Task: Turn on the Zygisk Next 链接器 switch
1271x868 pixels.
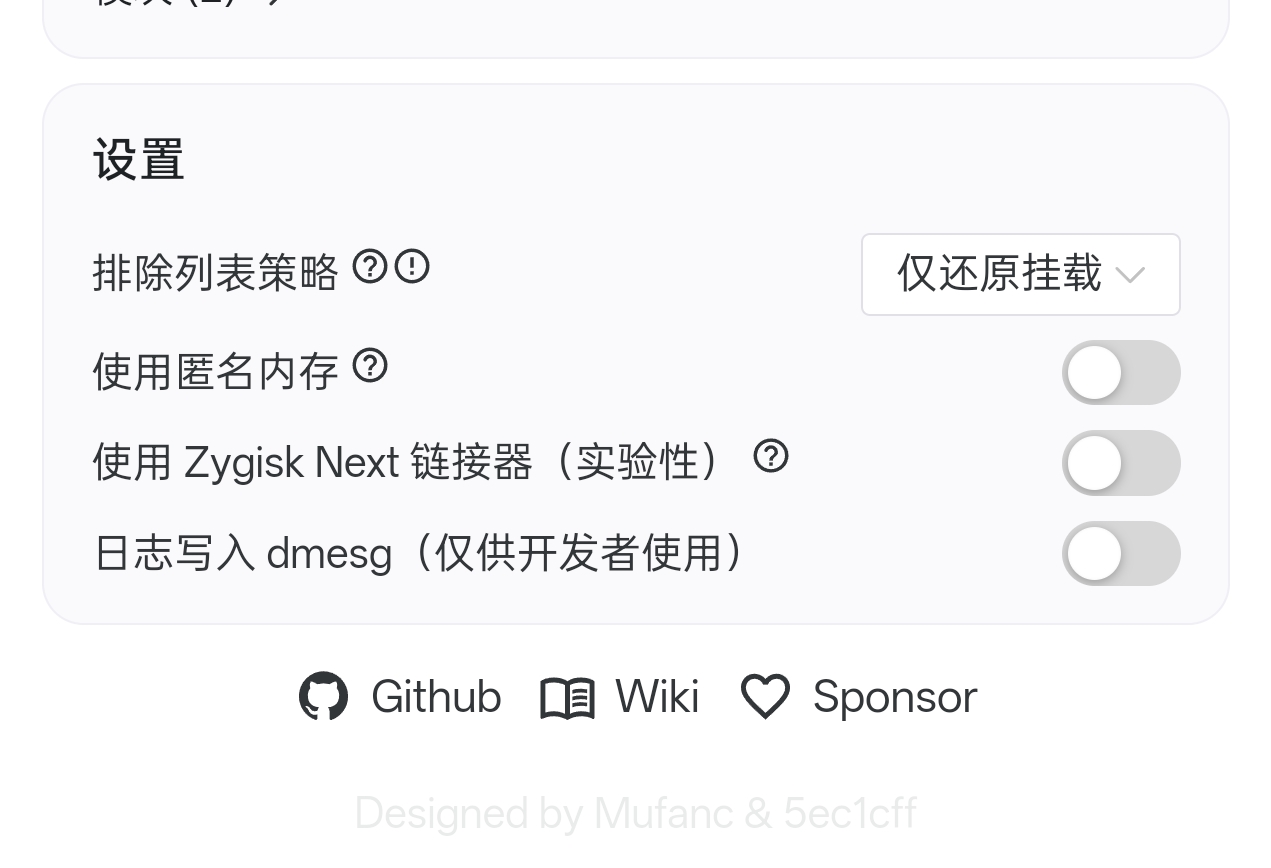Action: (x=1120, y=463)
